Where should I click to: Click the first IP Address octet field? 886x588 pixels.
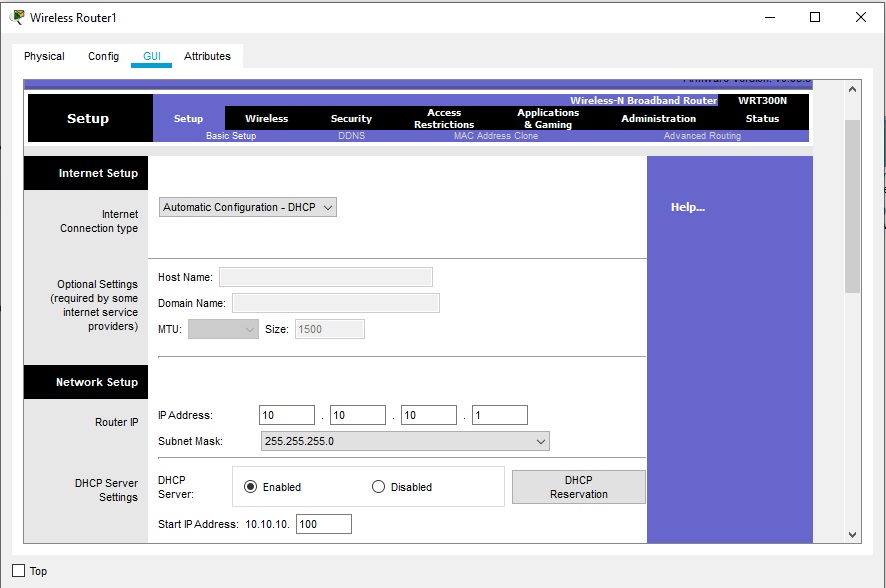tap(287, 415)
